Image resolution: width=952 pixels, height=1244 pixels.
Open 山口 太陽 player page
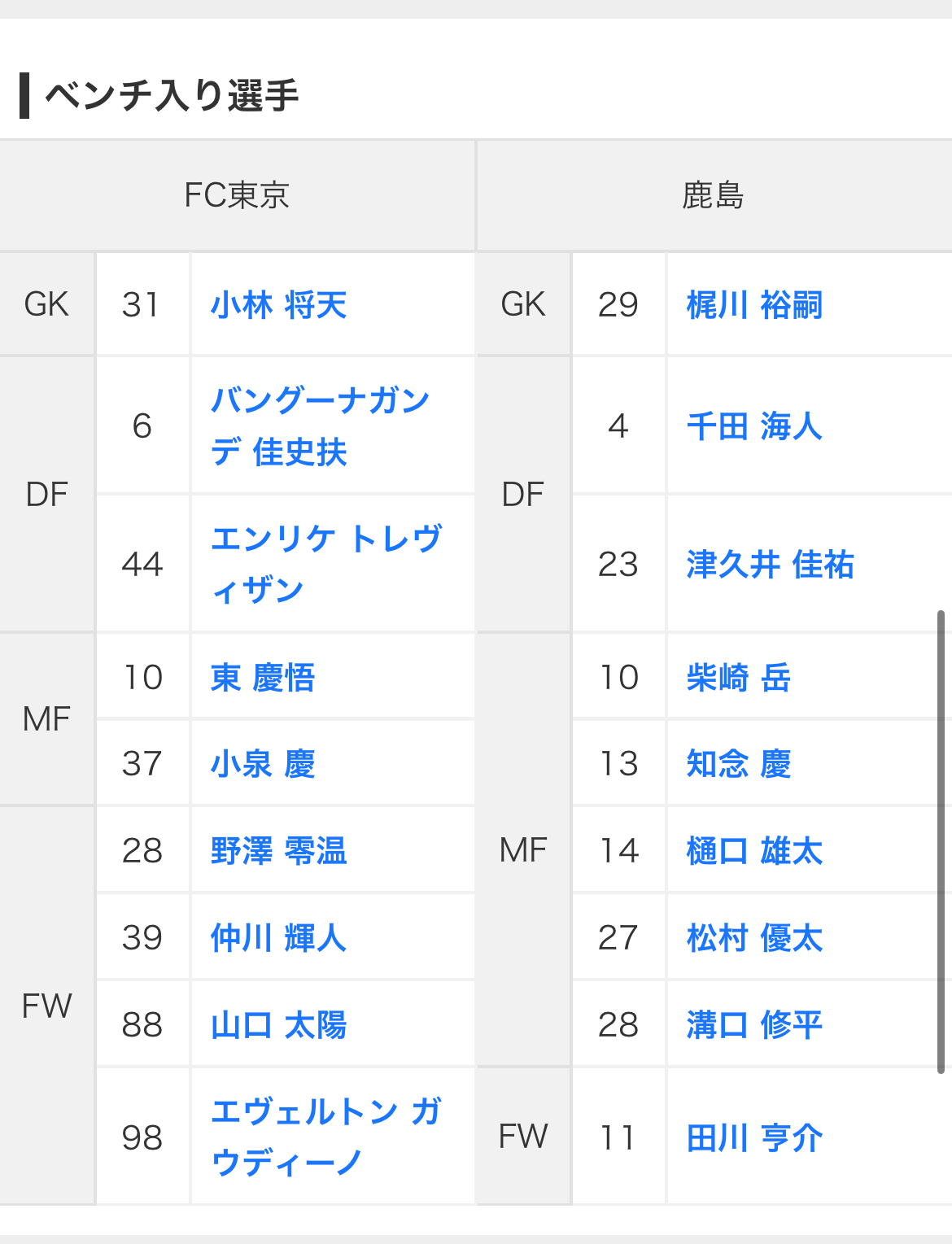(278, 1025)
